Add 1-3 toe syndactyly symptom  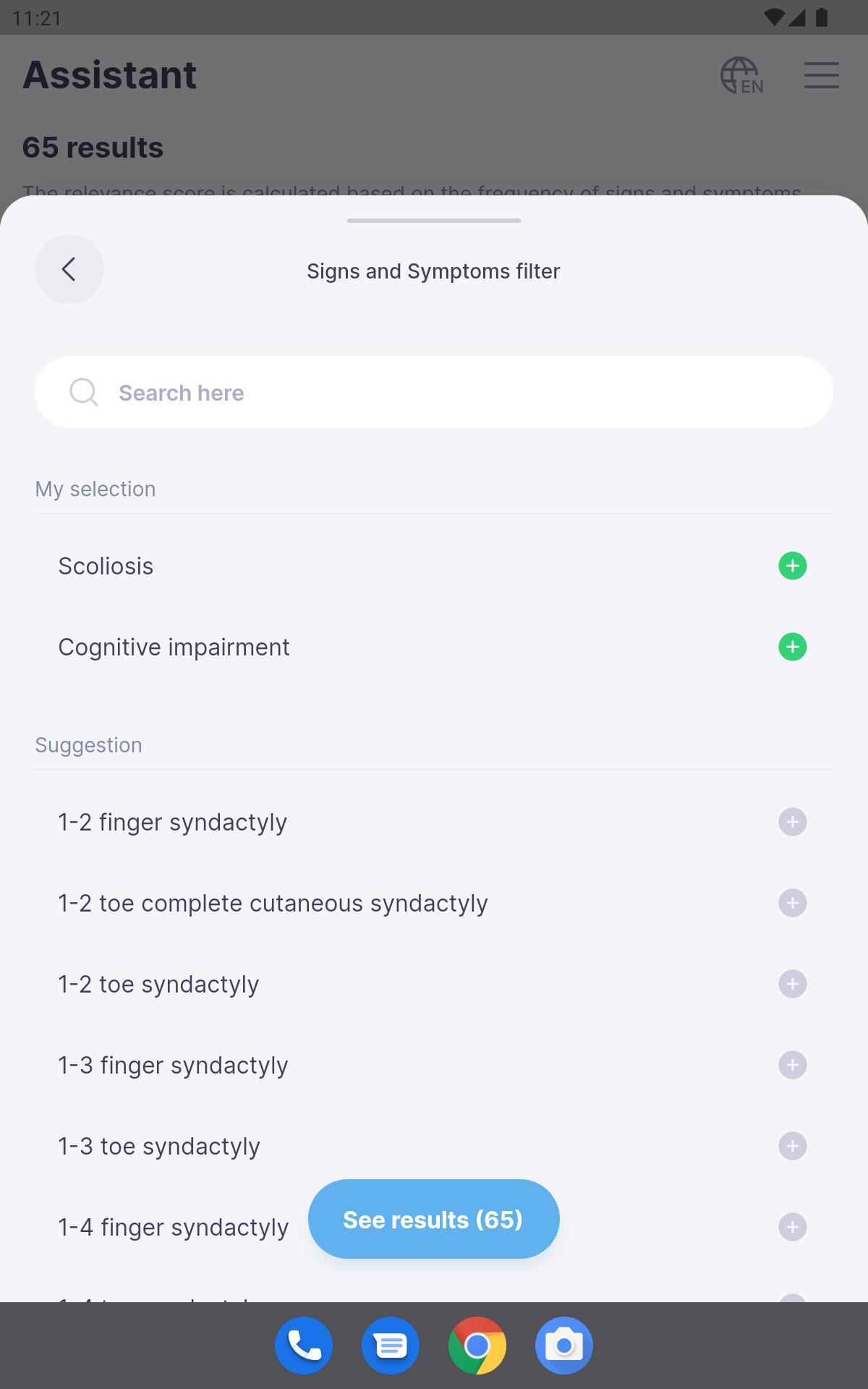point(792,1146)
